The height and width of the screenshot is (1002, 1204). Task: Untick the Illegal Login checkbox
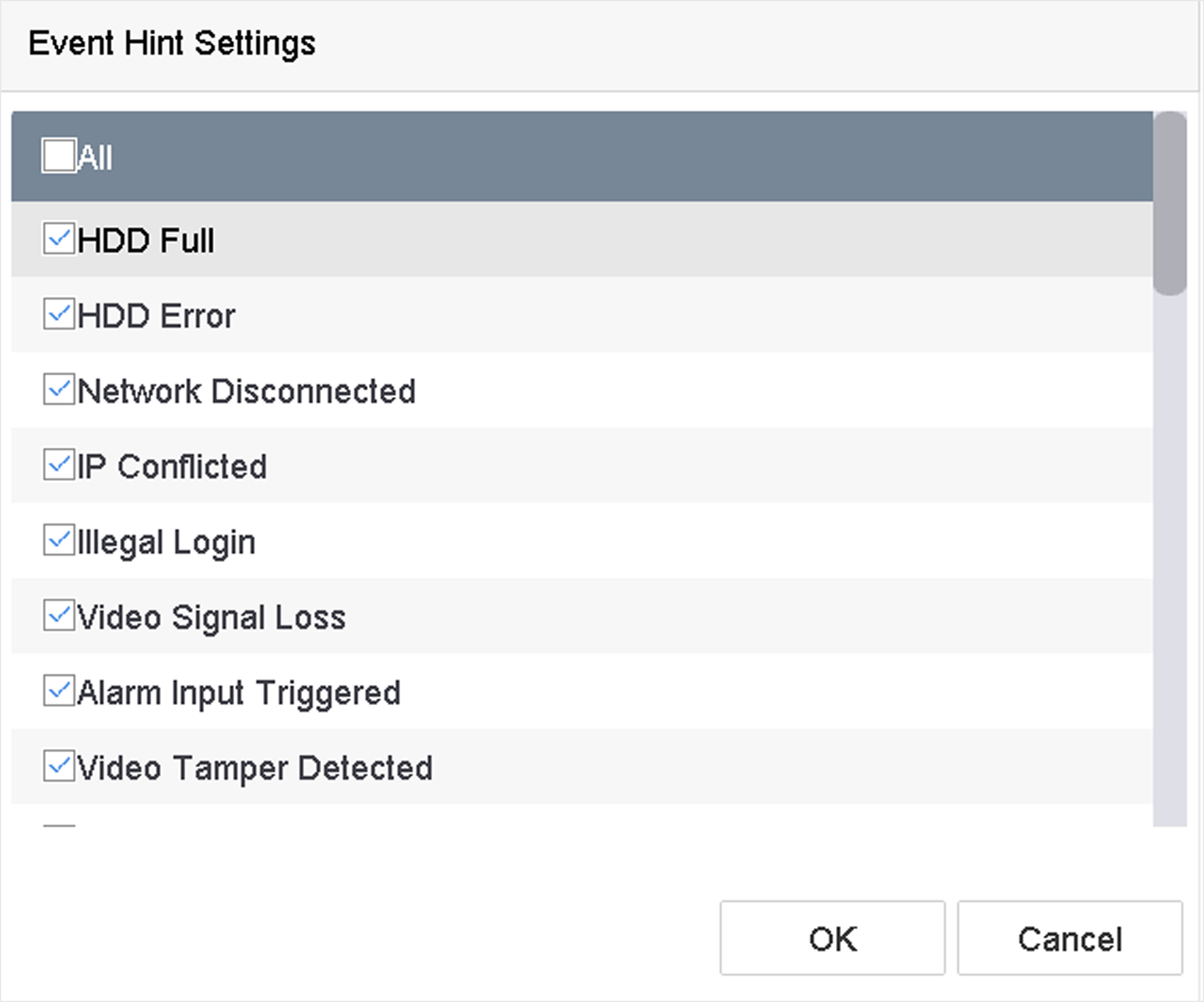(59, 540)
